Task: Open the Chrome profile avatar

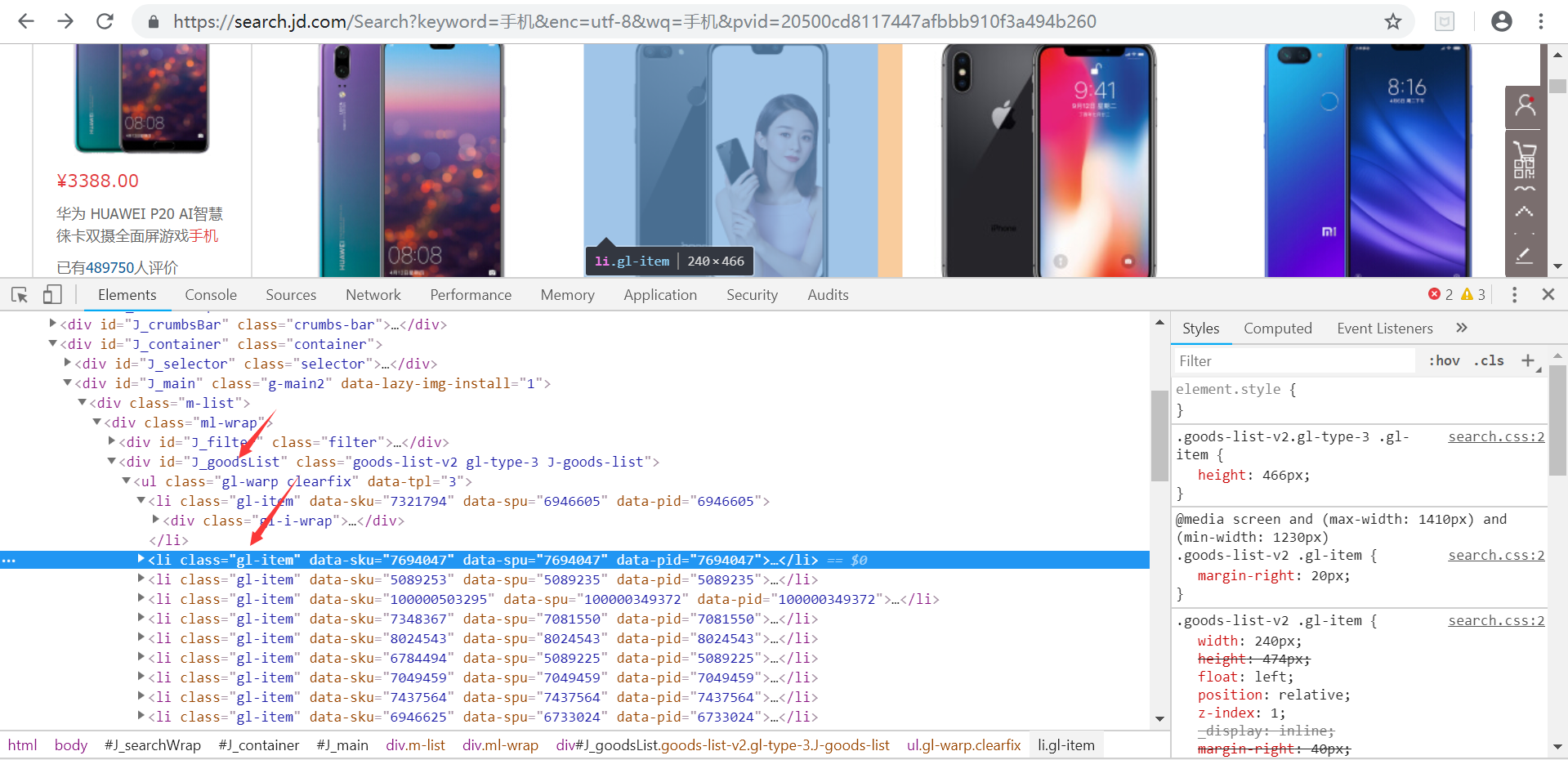Action: point(1502,21)
